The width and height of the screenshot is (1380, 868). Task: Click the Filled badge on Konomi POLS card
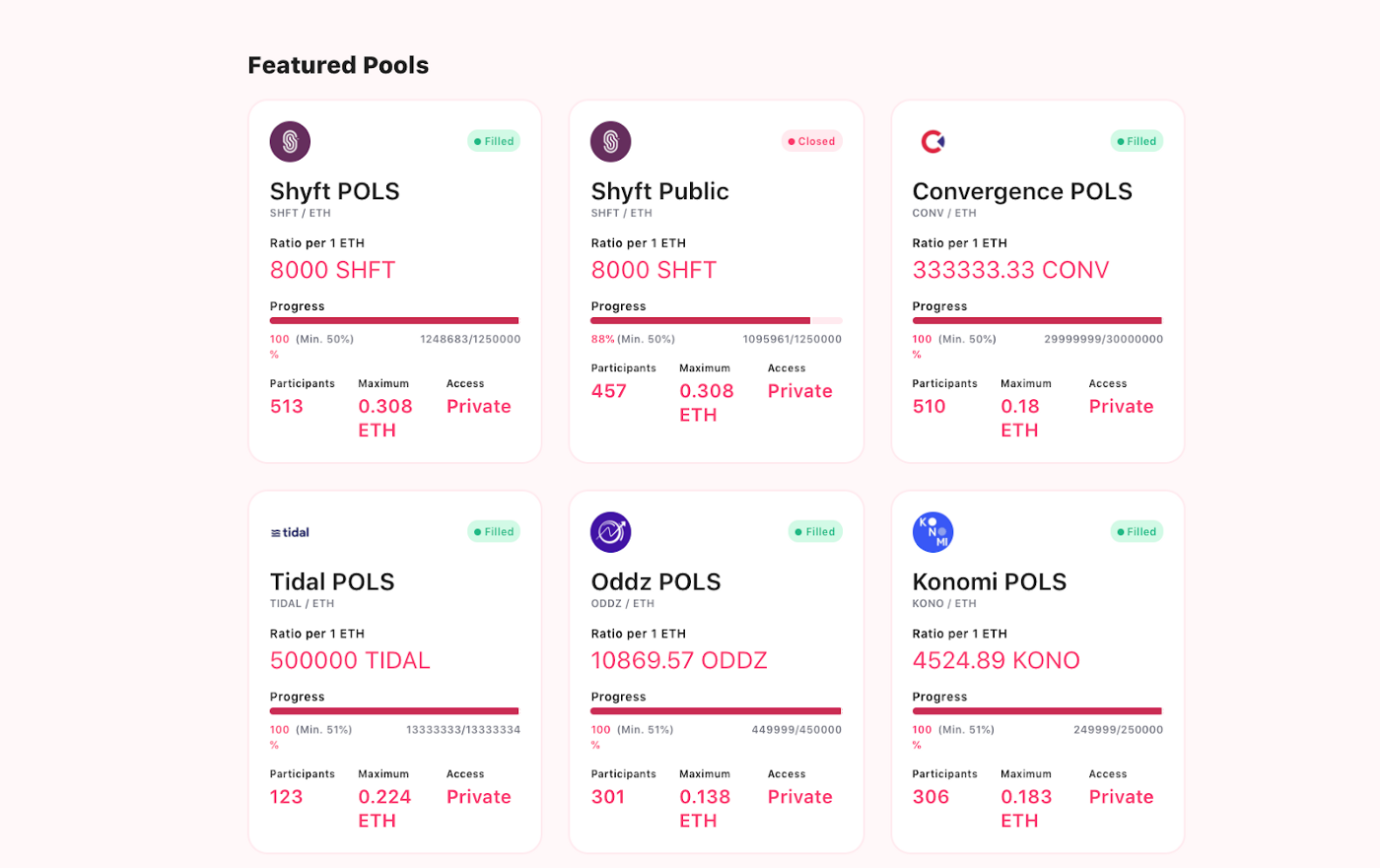1137,531
